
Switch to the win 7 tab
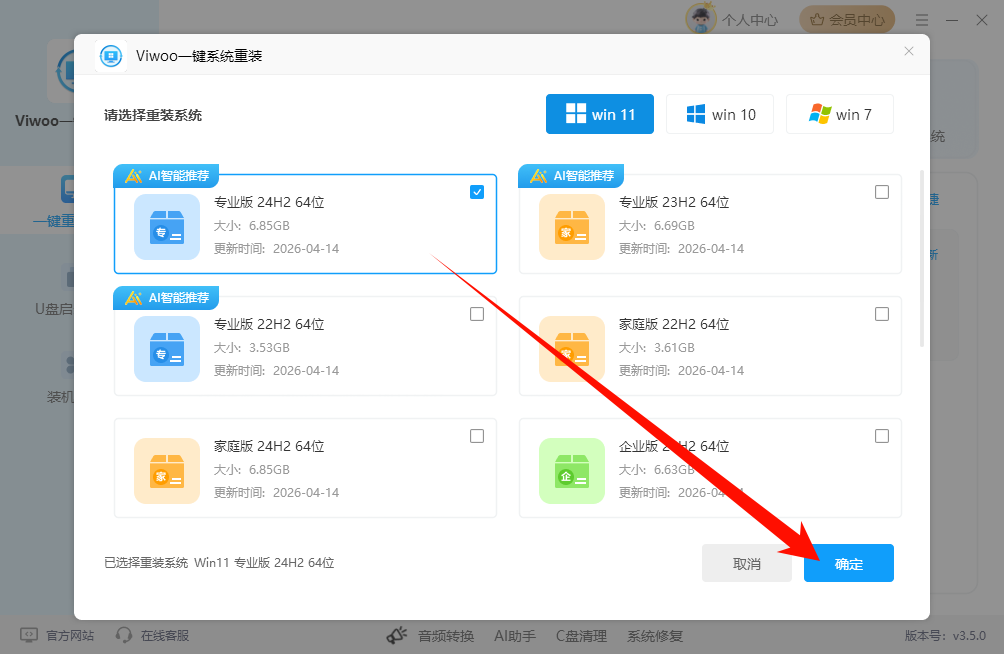tap(839, 114)
